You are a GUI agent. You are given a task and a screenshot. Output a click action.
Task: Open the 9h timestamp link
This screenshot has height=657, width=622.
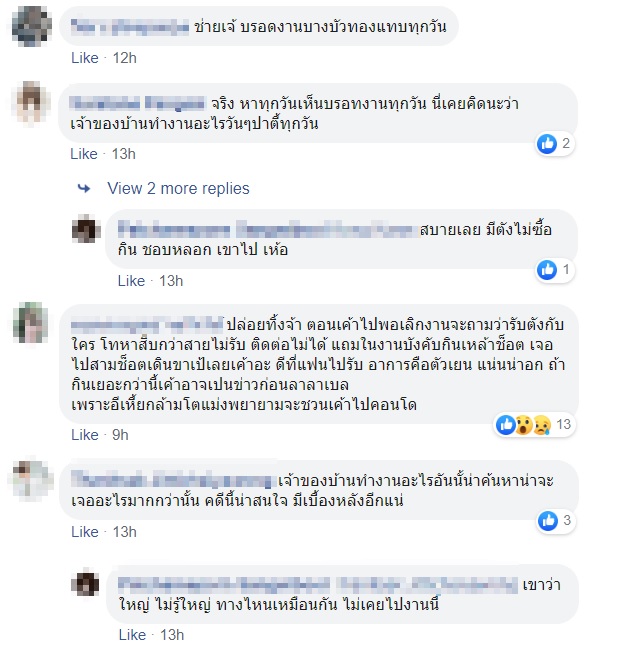120,435
